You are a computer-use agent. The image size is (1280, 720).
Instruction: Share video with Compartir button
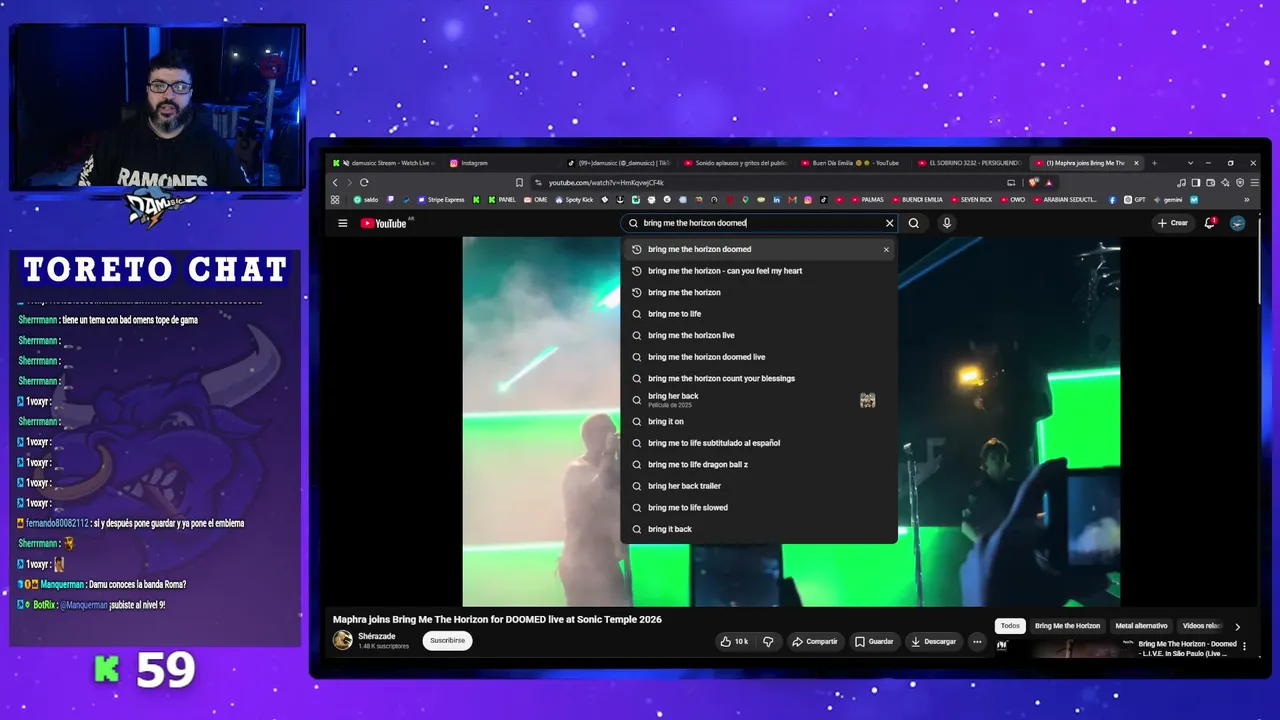tap(815, 641)
